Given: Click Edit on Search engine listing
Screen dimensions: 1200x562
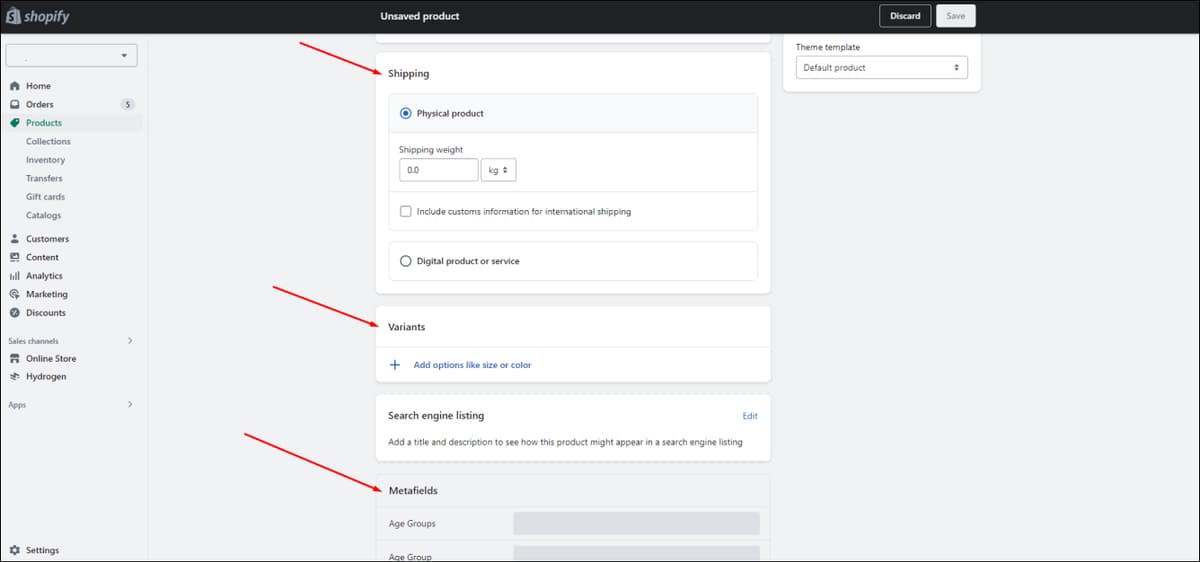Looking at the screenshot, I should (x=750, y=416).
